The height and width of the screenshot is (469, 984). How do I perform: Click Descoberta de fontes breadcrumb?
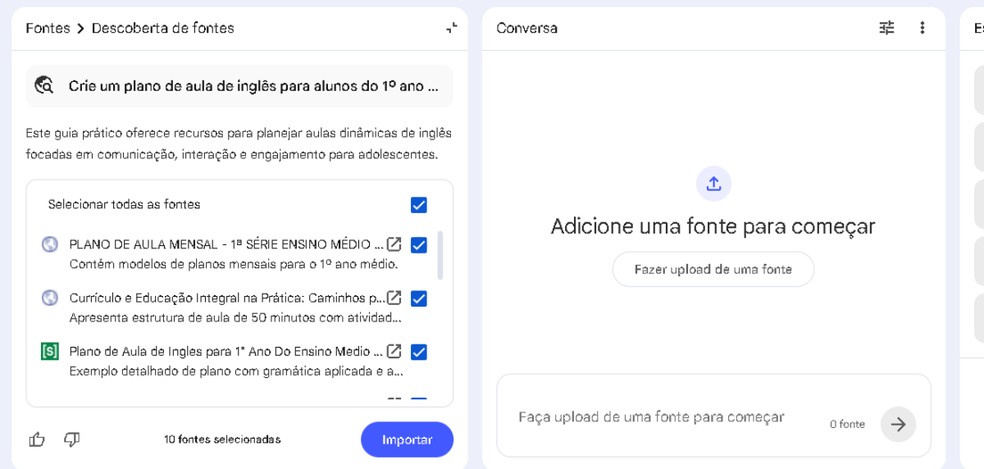point(163,28)
